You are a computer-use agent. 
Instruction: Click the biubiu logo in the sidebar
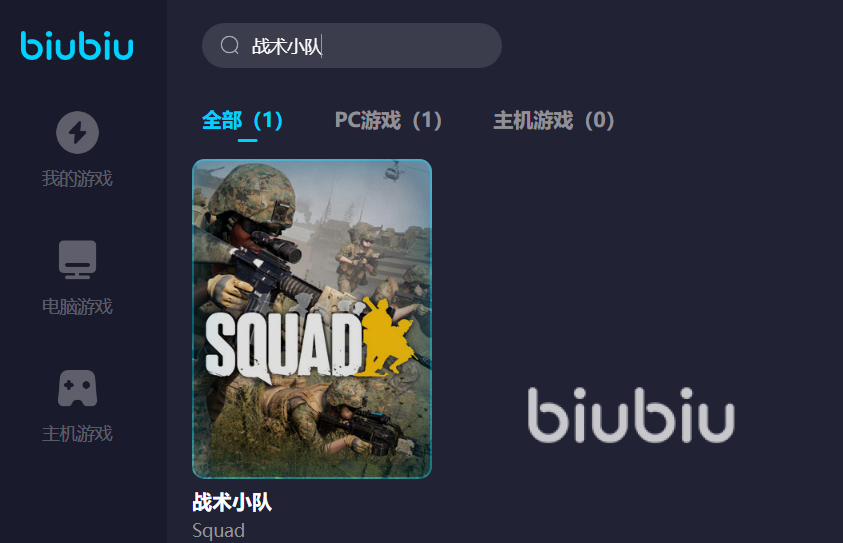coord(77,45)
